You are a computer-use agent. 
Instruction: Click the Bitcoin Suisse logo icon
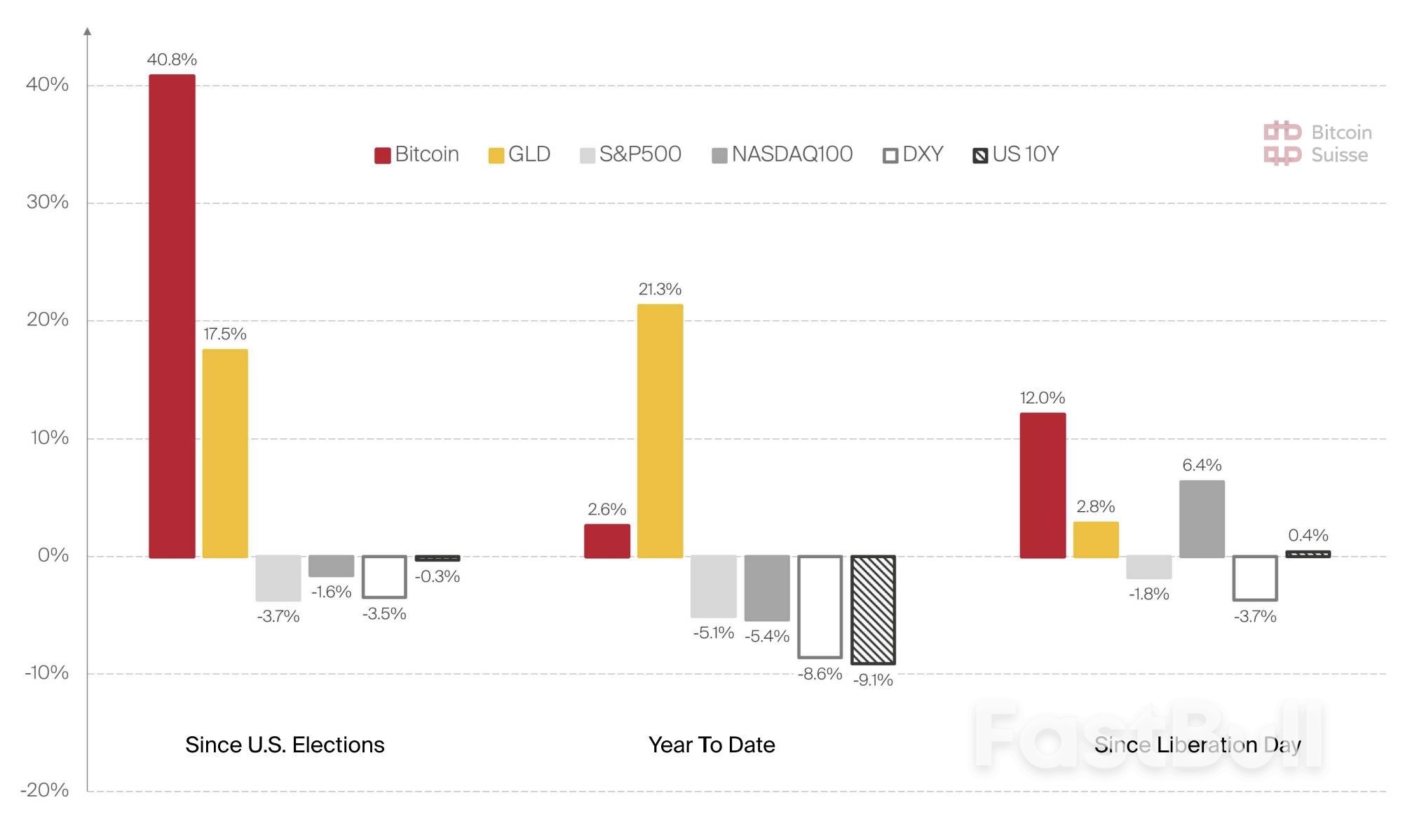tap(1282, 143)
